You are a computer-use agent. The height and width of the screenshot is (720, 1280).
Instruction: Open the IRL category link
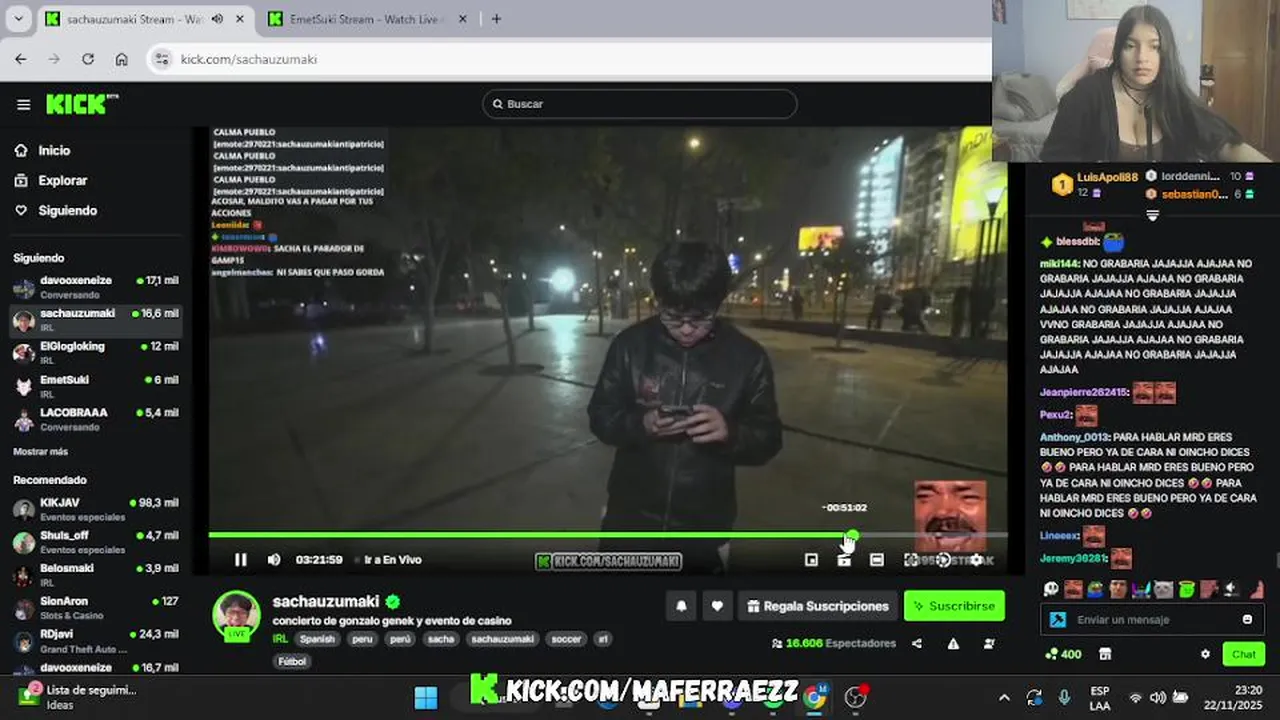pyautogui.click(x=280, y=639)
